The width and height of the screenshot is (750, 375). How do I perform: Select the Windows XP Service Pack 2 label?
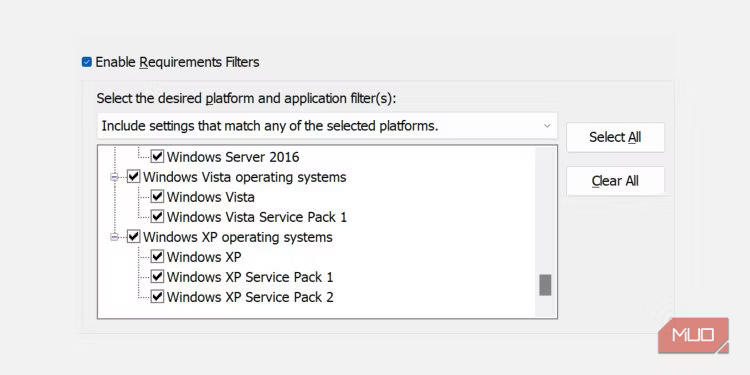click(x=250, y=298)
